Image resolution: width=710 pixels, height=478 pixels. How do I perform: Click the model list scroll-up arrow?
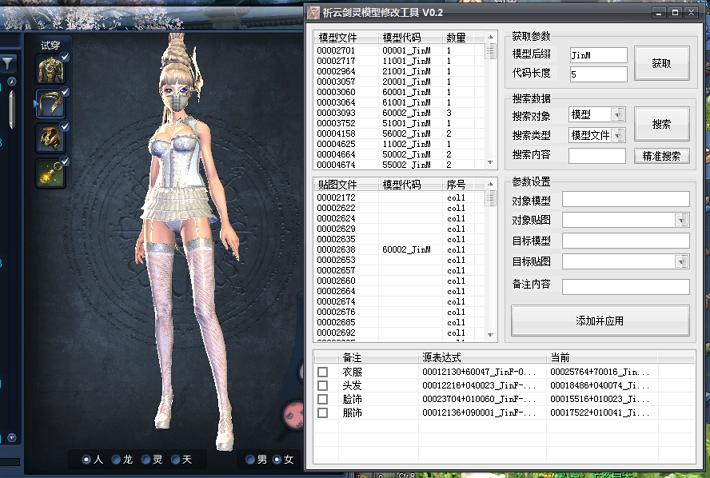(490, 37)
